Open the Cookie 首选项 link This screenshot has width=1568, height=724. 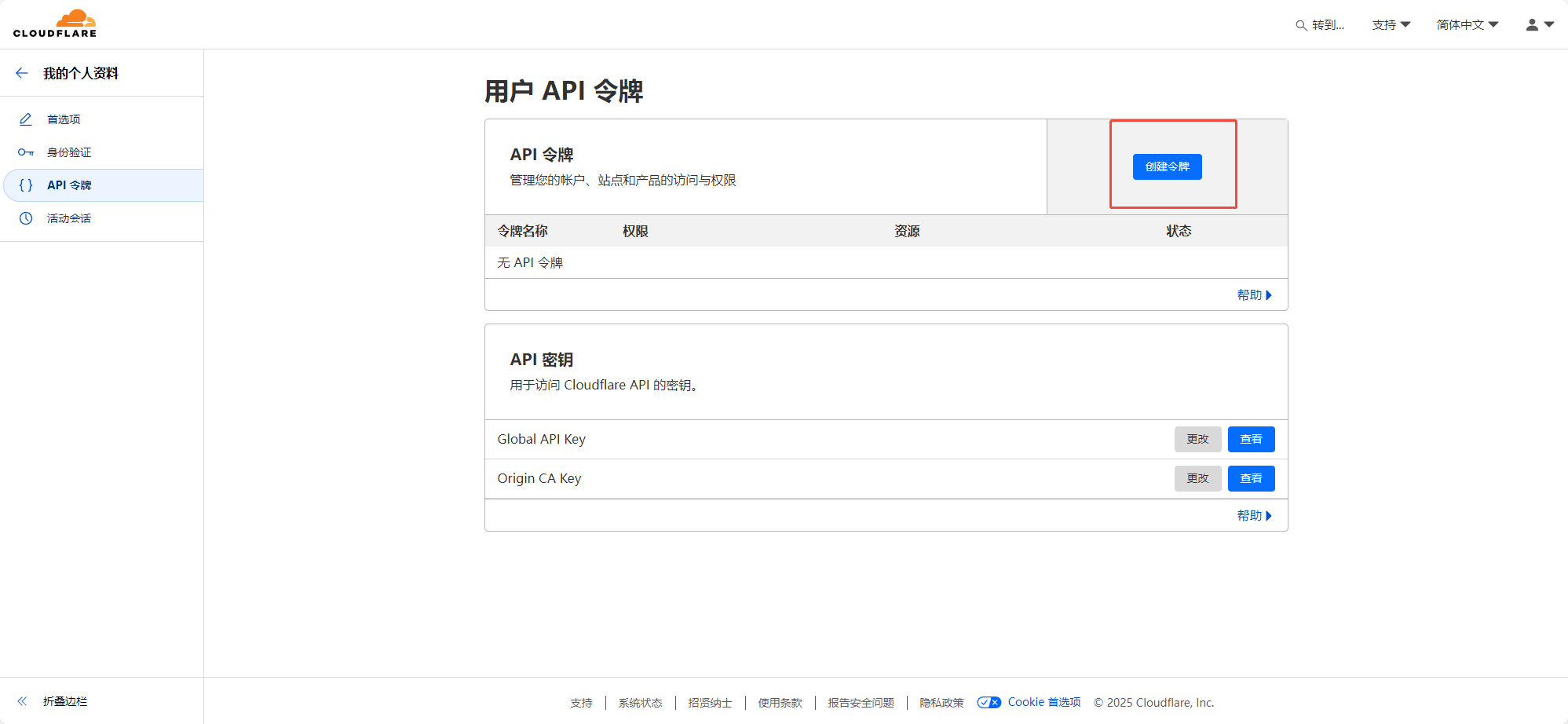pyautogui.click(x=1044, y=702)
